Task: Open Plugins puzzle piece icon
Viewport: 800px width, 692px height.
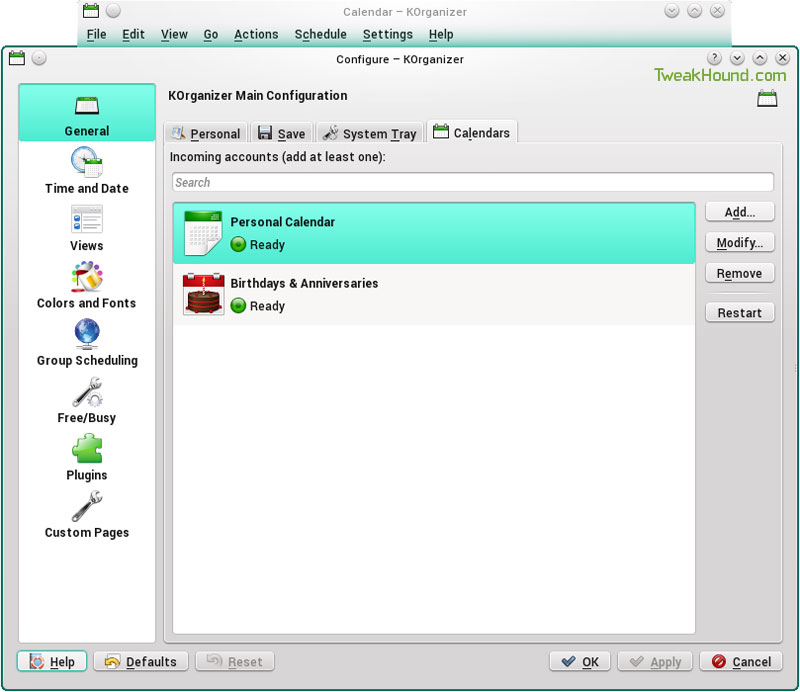Action: [87, 449]
